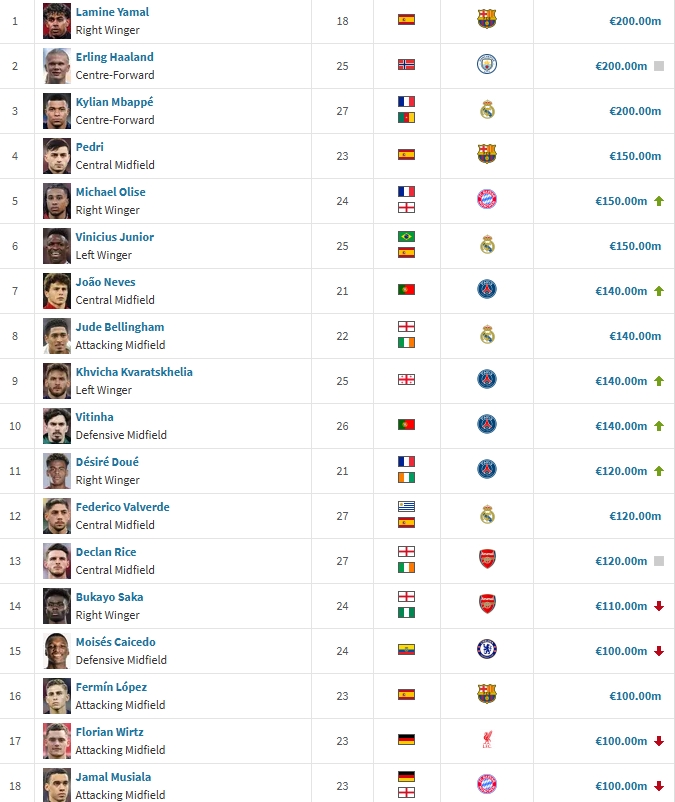Click Georgia flag beside Khvicha Kvaratskhelia

(x=407, y=380)
